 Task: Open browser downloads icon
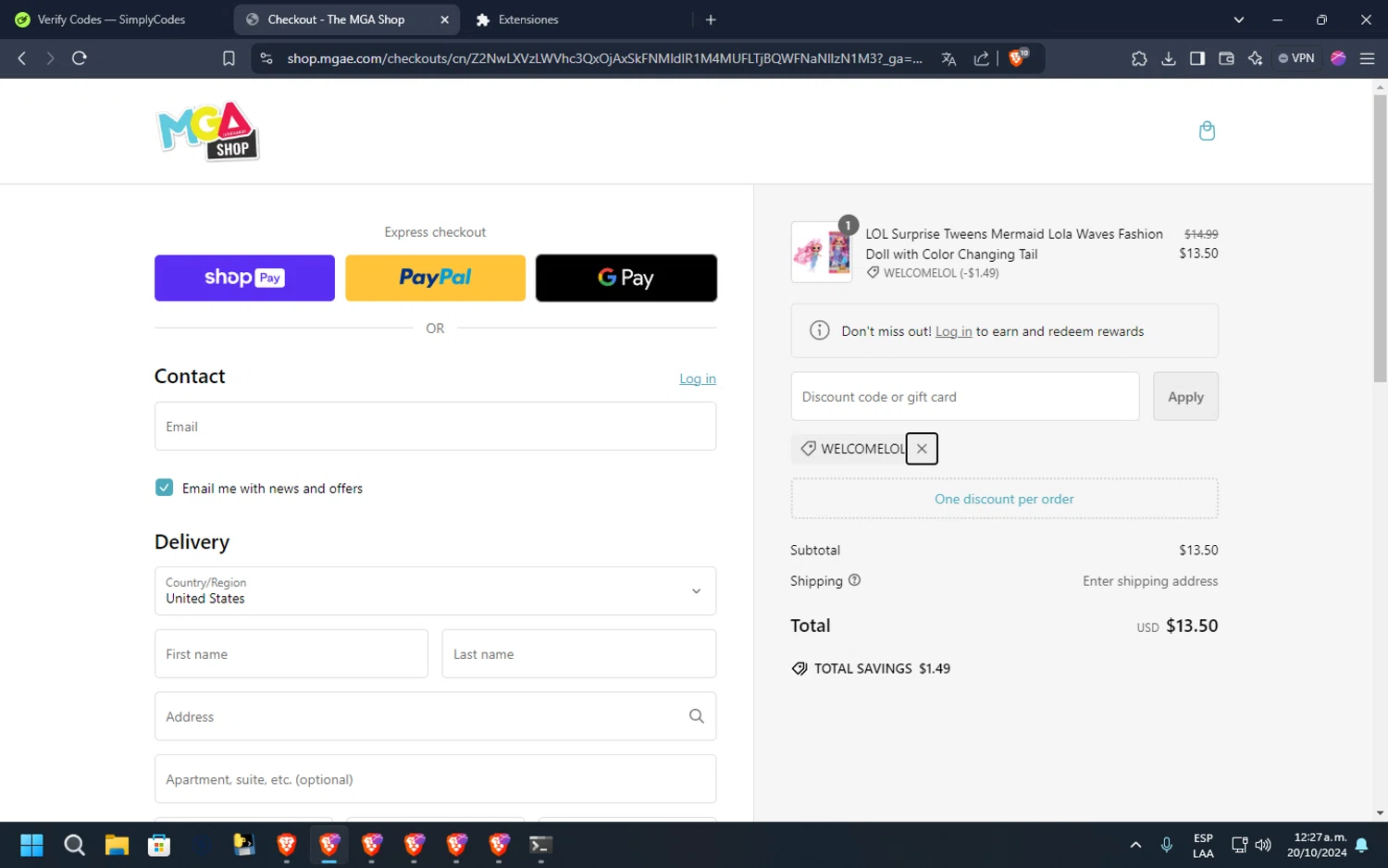[1169, 58]
